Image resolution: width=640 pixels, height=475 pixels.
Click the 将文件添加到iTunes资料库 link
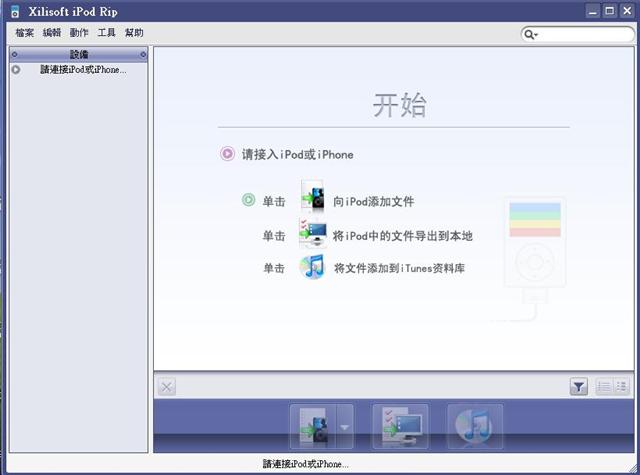(398, 268)
